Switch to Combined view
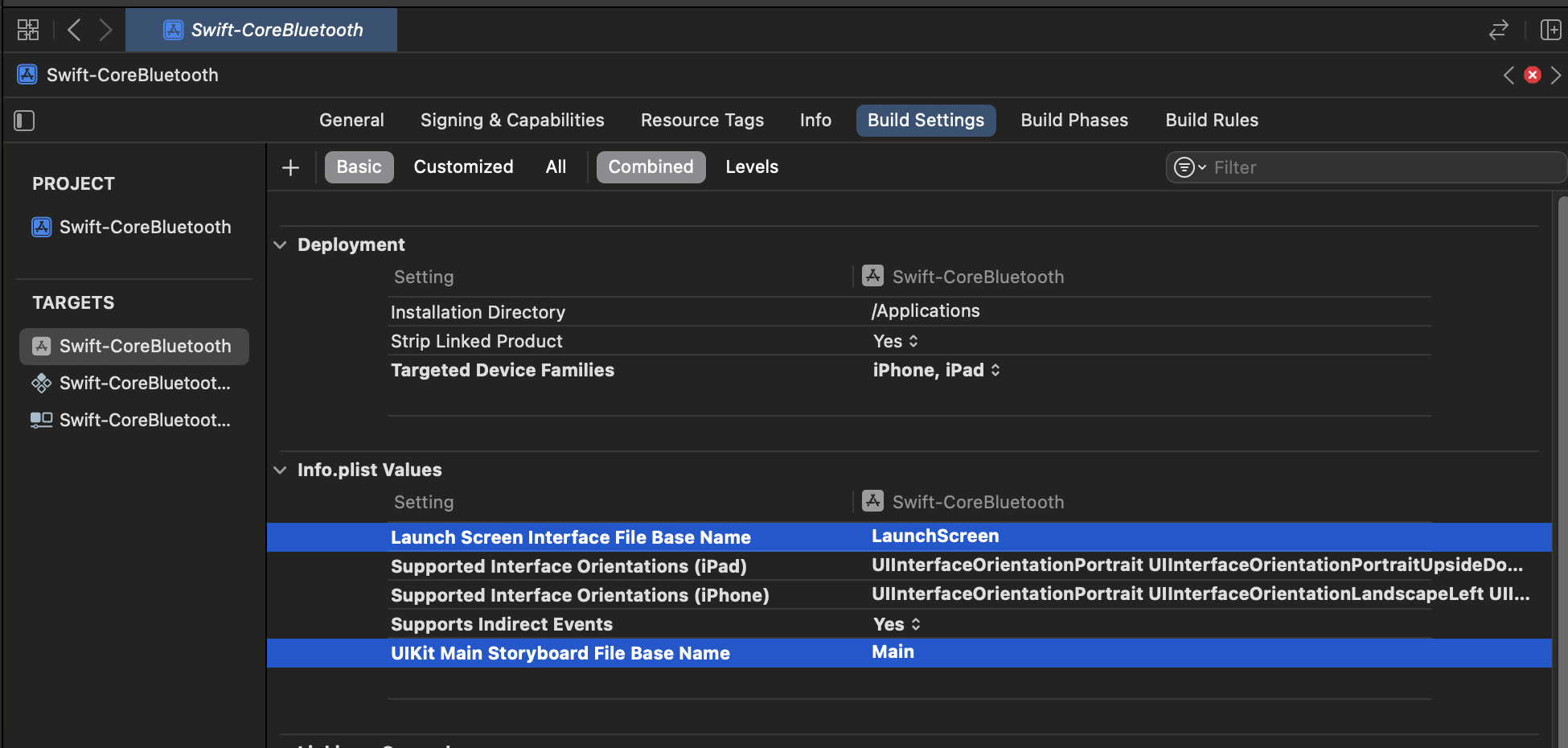This screenshot has width=1568, height=748. pyautogui.click(x=651, y=166)
